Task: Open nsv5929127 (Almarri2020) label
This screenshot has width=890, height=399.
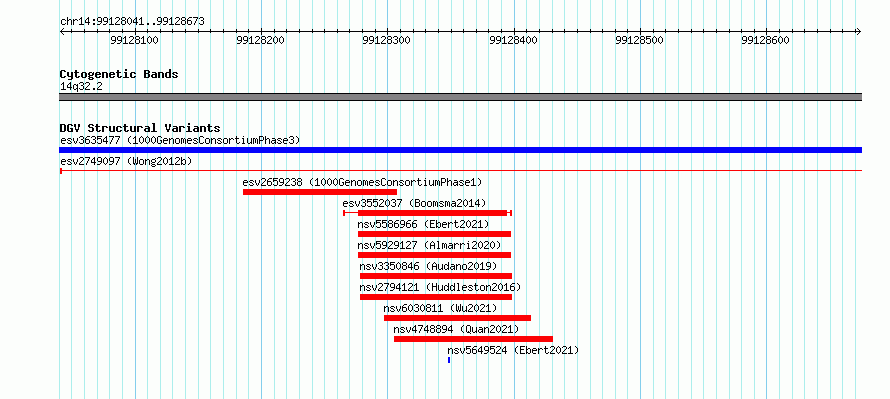Action: click(x=430, y=245)
